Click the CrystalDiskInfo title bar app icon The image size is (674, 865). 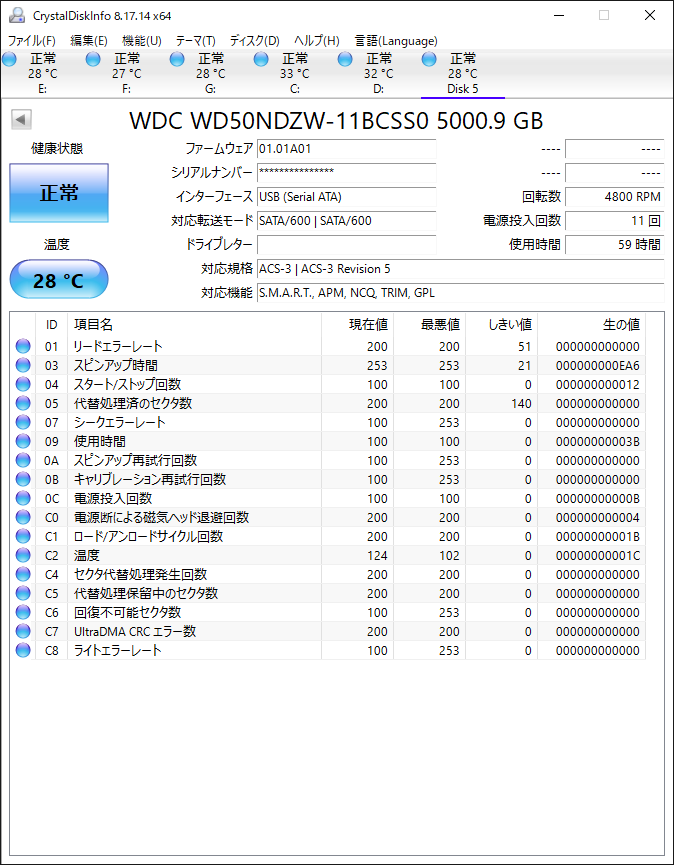coord(17,15)
